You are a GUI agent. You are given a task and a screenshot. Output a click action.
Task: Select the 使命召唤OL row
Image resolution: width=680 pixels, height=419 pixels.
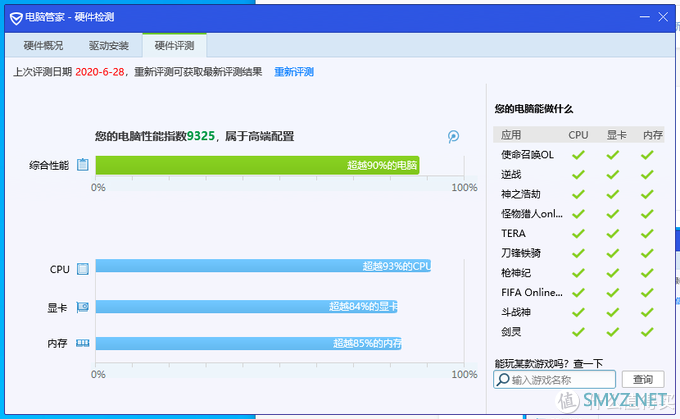click(579, 155)
